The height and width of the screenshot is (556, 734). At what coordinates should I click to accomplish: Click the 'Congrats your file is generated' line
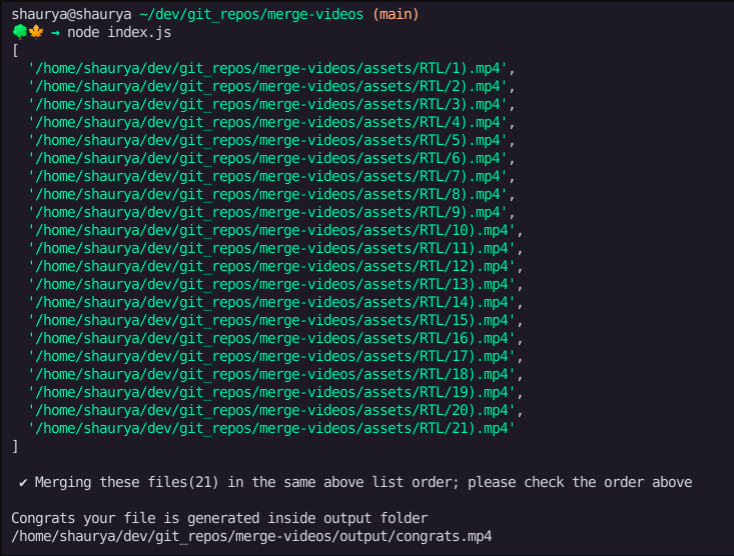(x=220, y=519)
